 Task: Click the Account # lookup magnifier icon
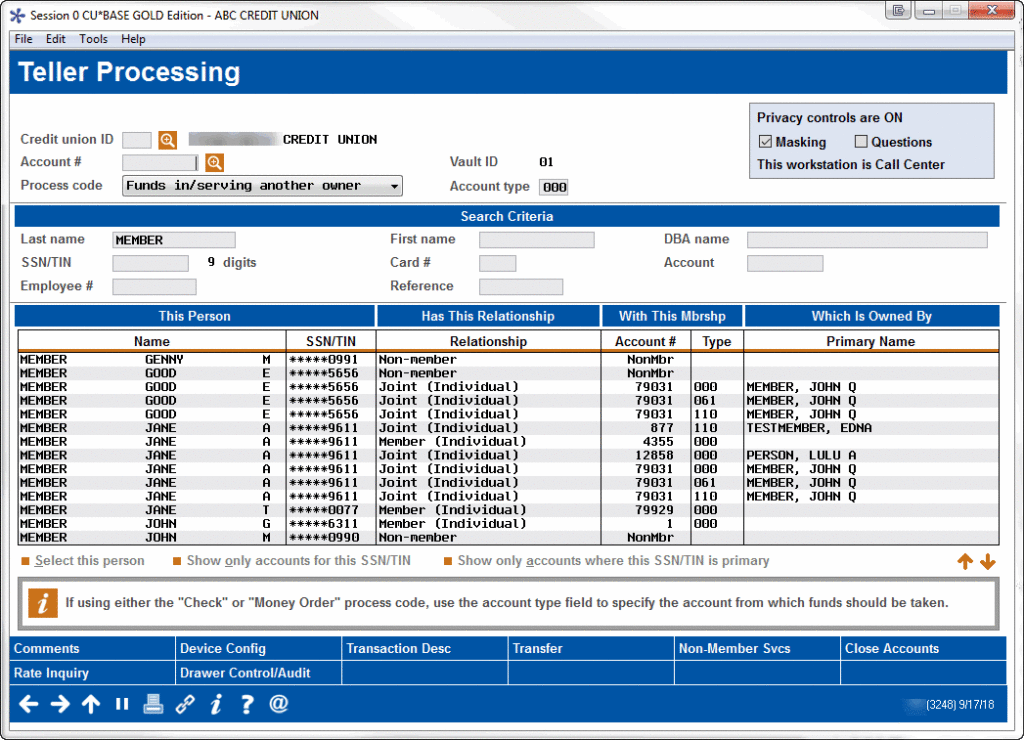tap(214, 163)
